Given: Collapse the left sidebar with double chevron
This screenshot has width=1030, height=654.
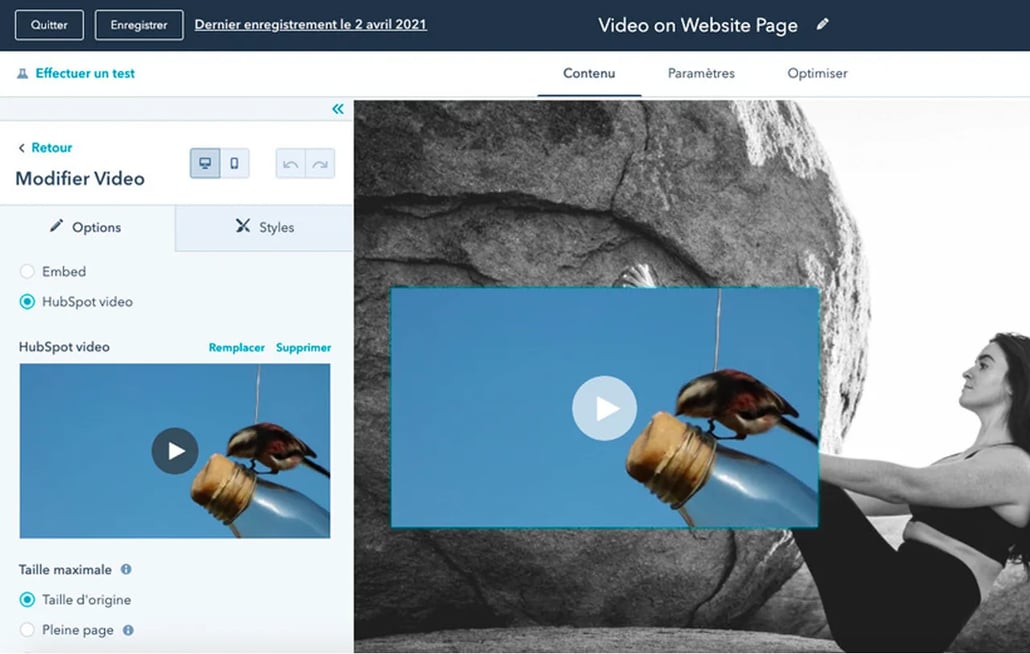Looking at the screenshot, I should 338,109.
